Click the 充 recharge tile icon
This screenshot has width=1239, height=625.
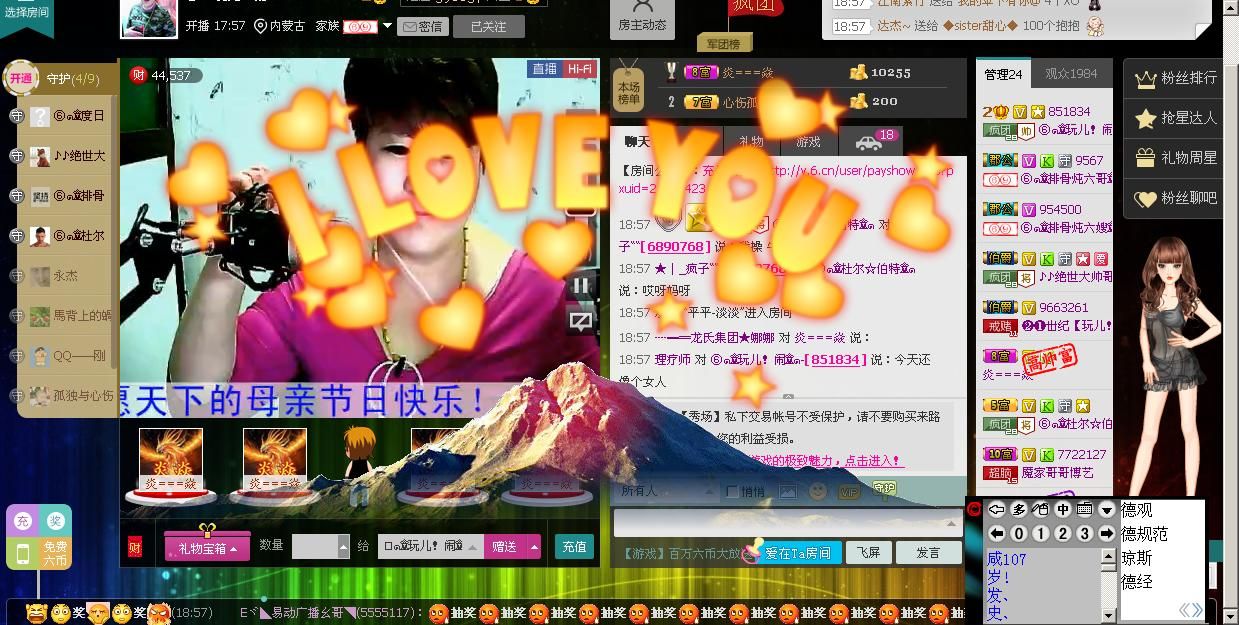(23, 521)
